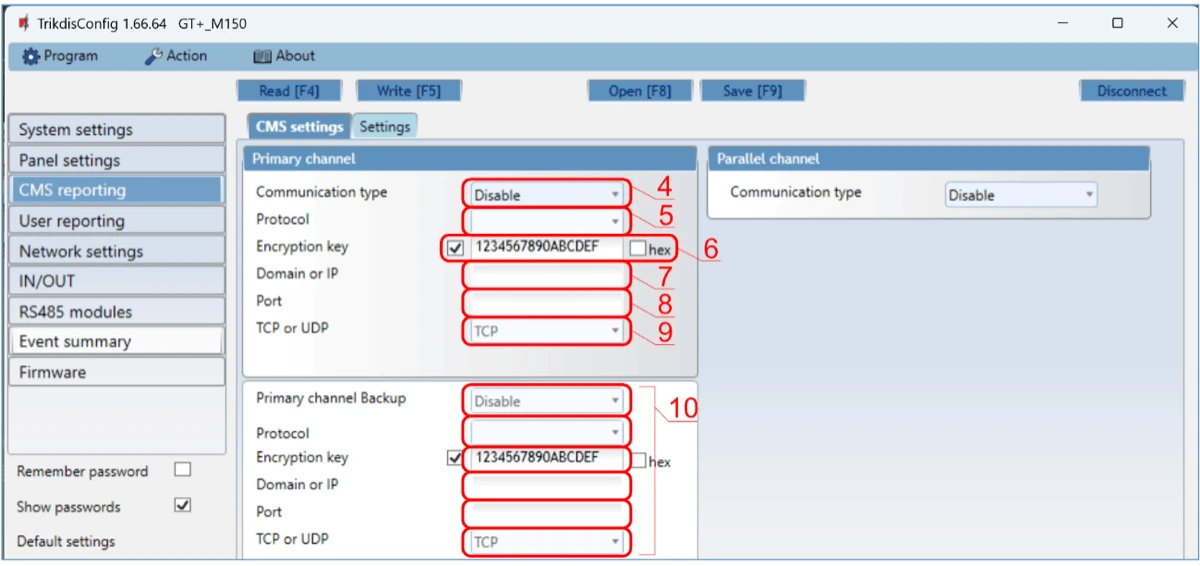Open the Action menu with wrench icon
Viewport: 1200px width, 566px height.
176,56
